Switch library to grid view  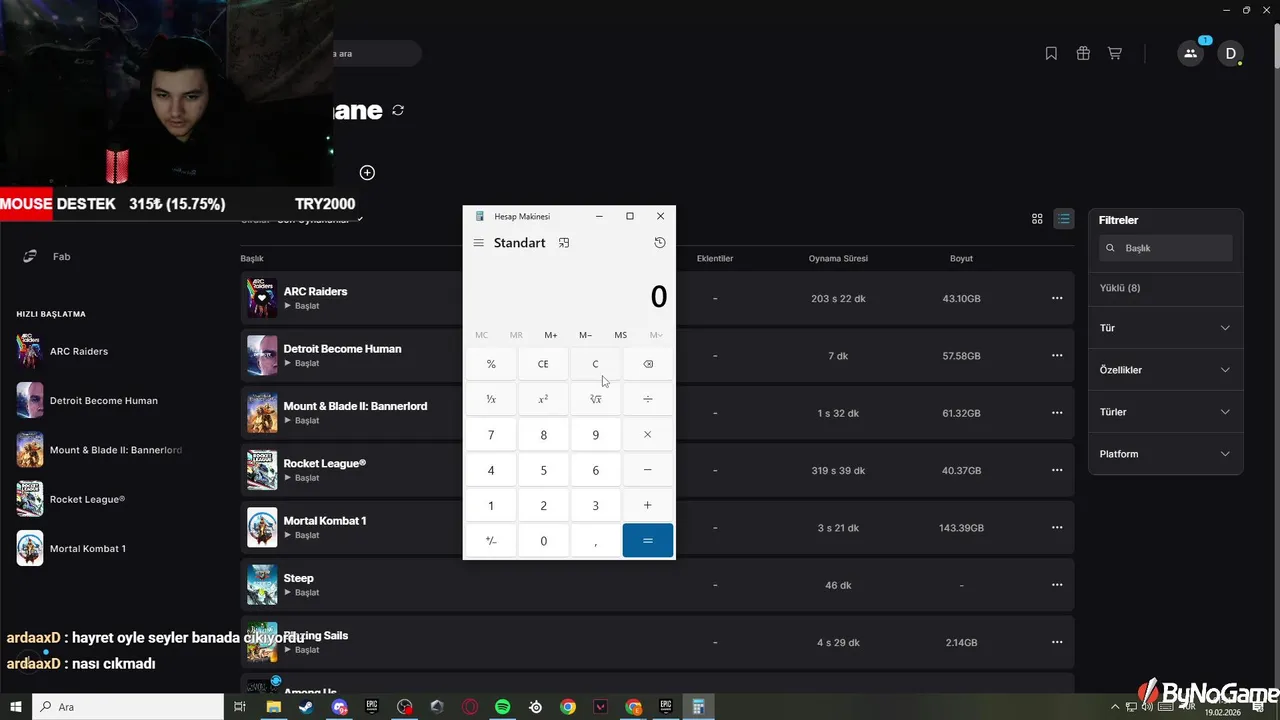coord(1037,219)
